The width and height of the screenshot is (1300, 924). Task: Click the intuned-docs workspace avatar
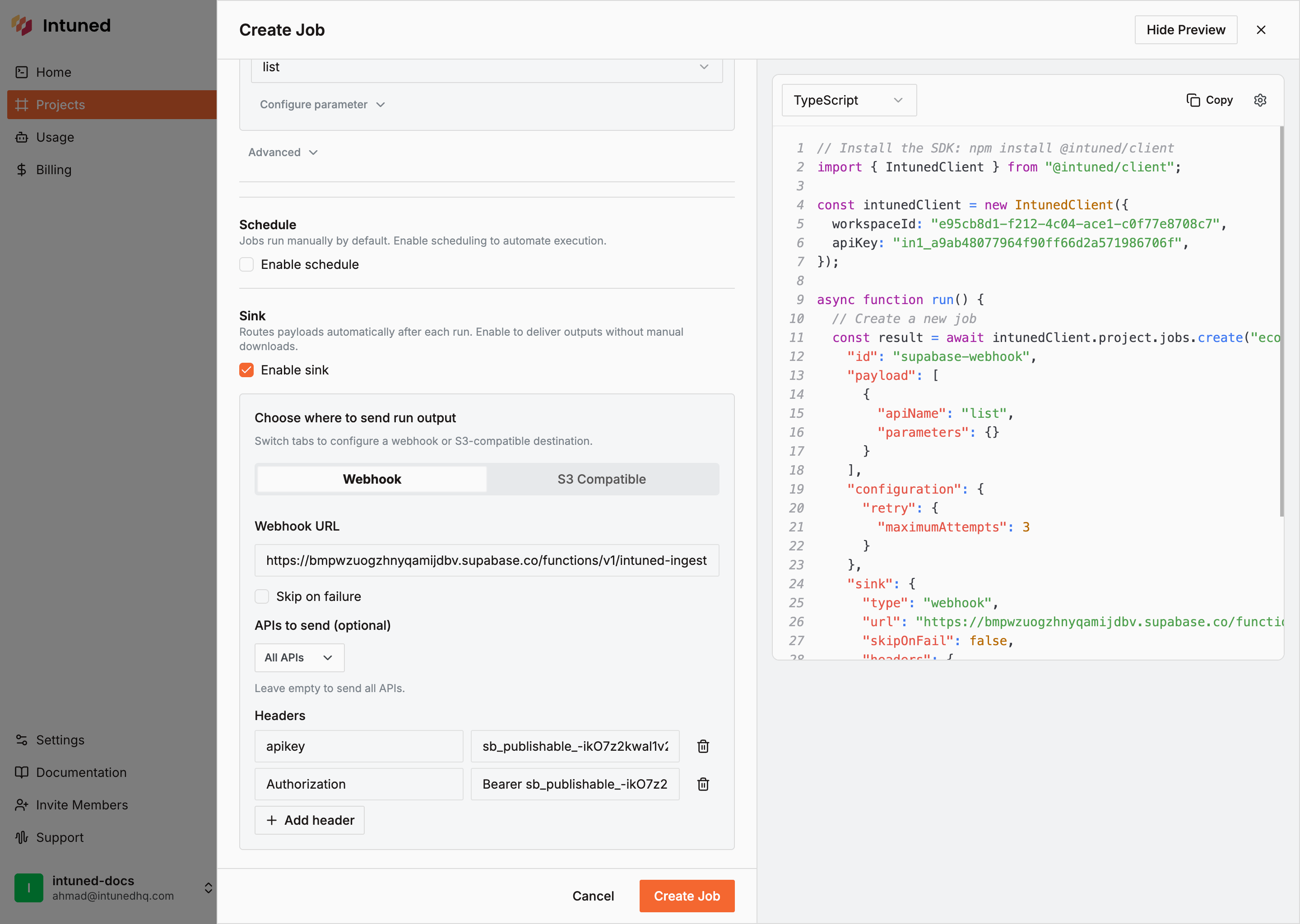pos(28,887)
